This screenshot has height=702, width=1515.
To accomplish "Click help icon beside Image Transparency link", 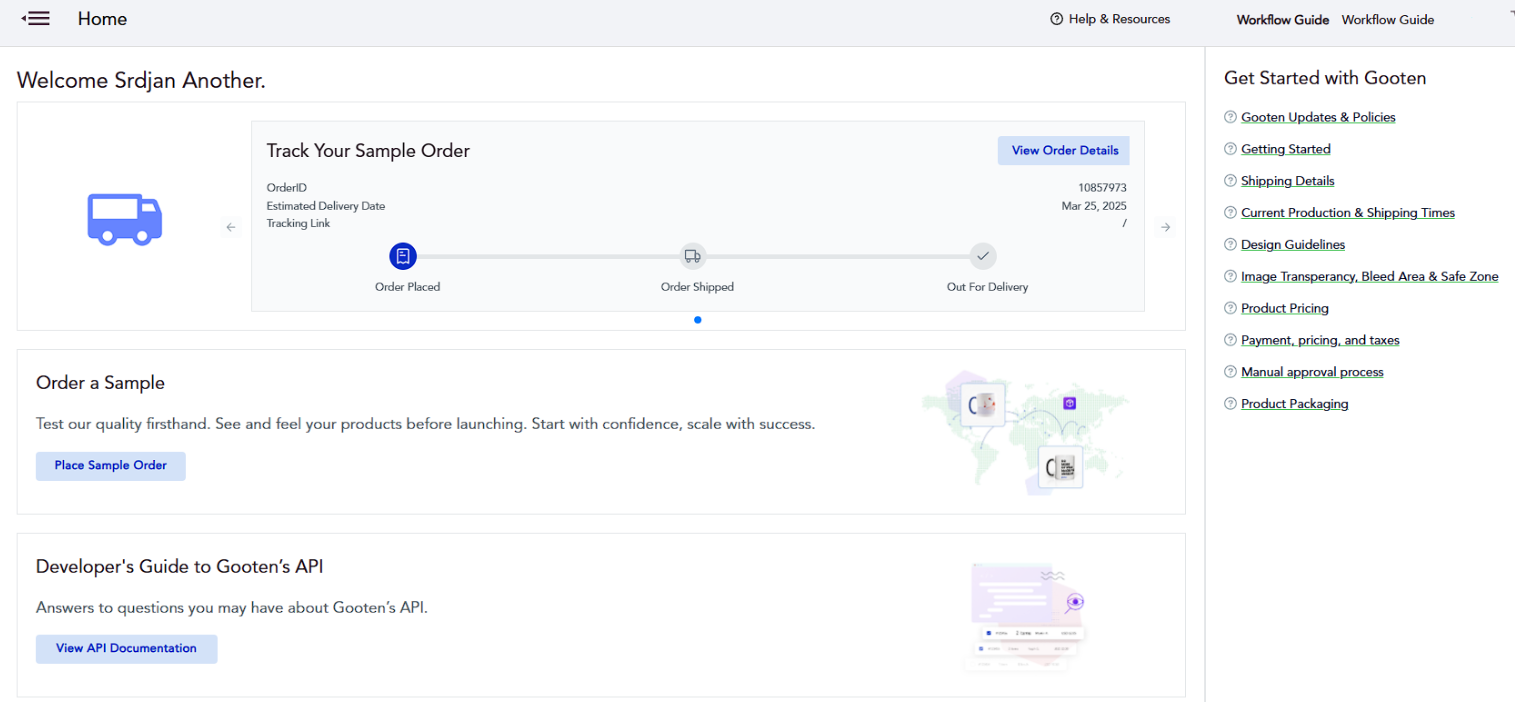I will [x=1230, y=277].
